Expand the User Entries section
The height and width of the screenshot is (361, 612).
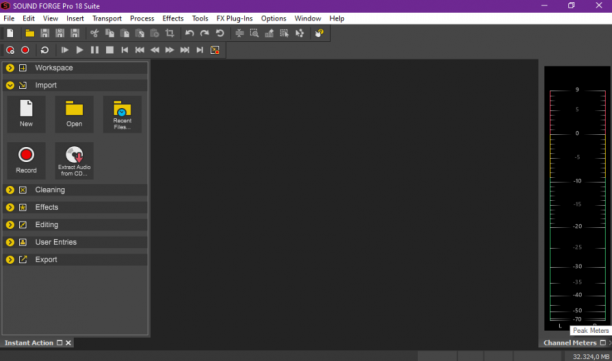click(x=10, y=242)
